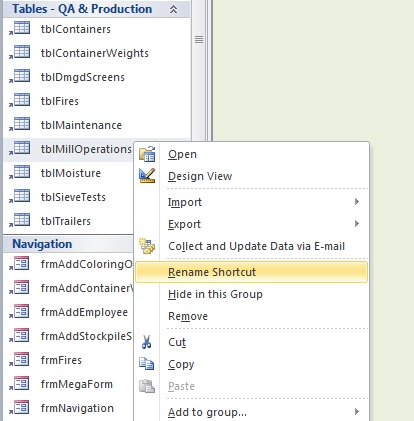
Task: Click the Cut scissors icon
Action: pyautogui.click(x=147, y=342)
